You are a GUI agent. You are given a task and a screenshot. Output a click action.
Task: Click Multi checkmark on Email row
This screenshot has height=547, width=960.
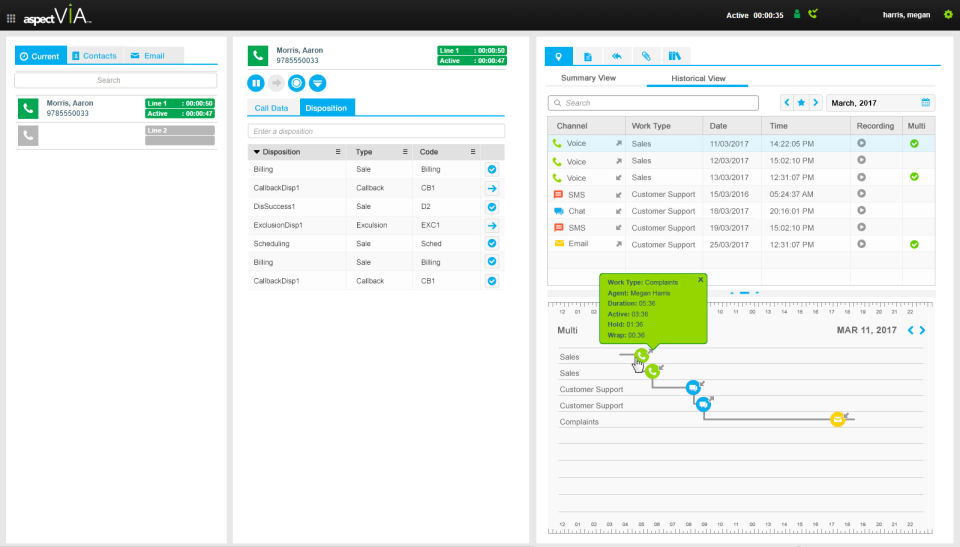click(x=914, y=244)
